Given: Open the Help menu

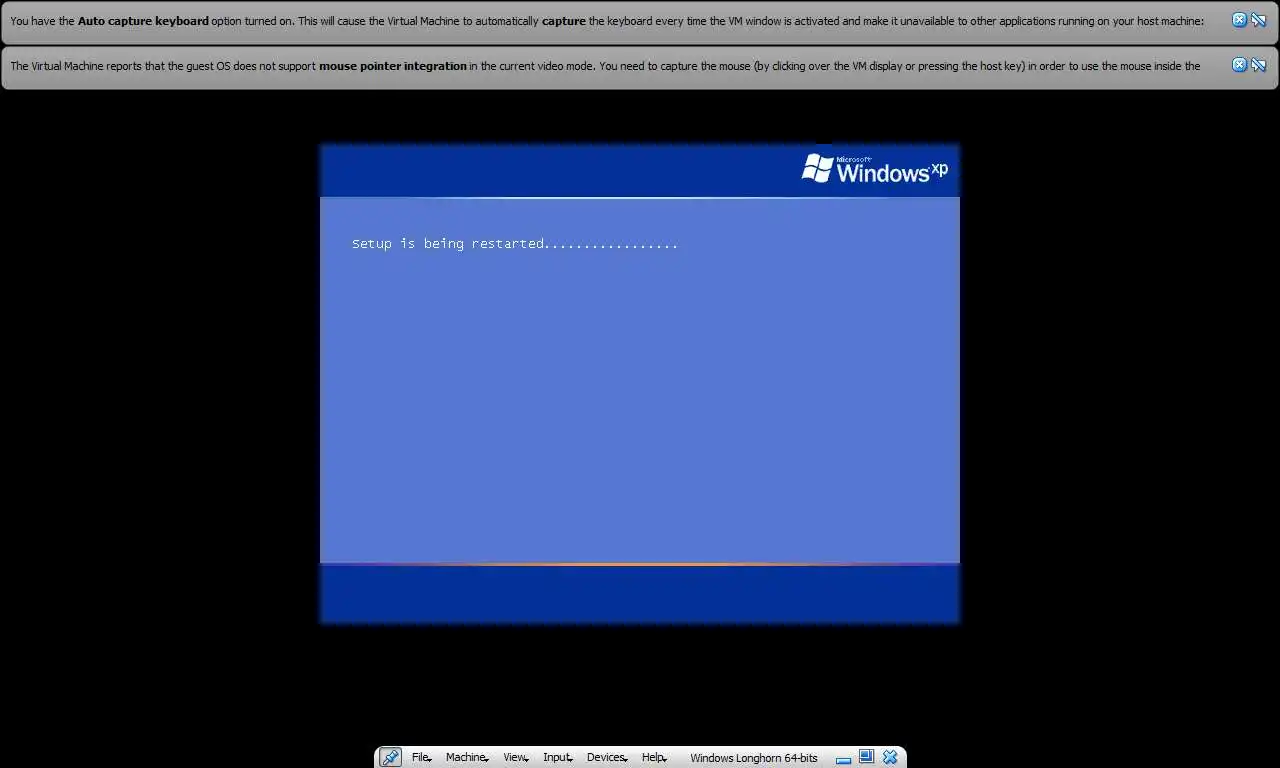Looking at the screenshot, I should [x=654, y=757].
